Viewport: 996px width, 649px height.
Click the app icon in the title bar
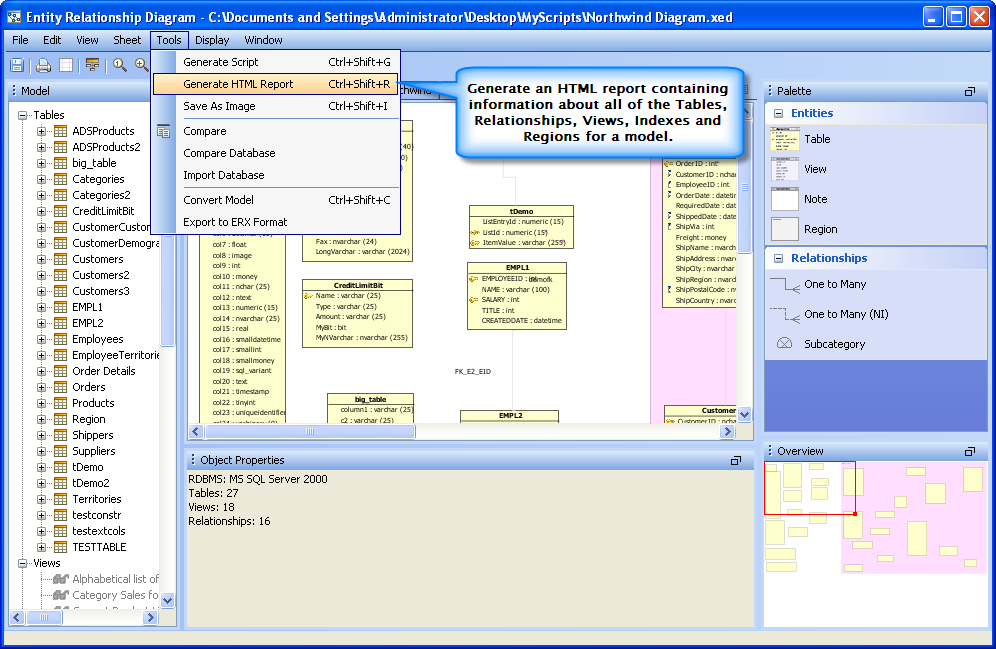(x=14, y=17)
